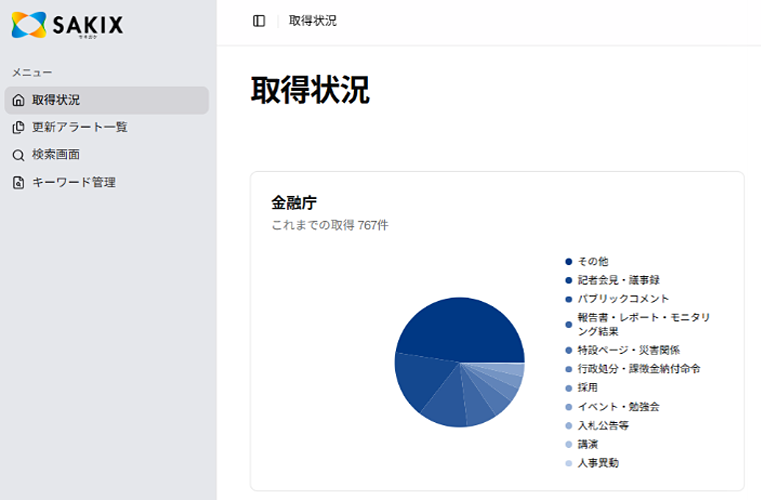Click the large 取得状況 page heading

click(310, 90)
